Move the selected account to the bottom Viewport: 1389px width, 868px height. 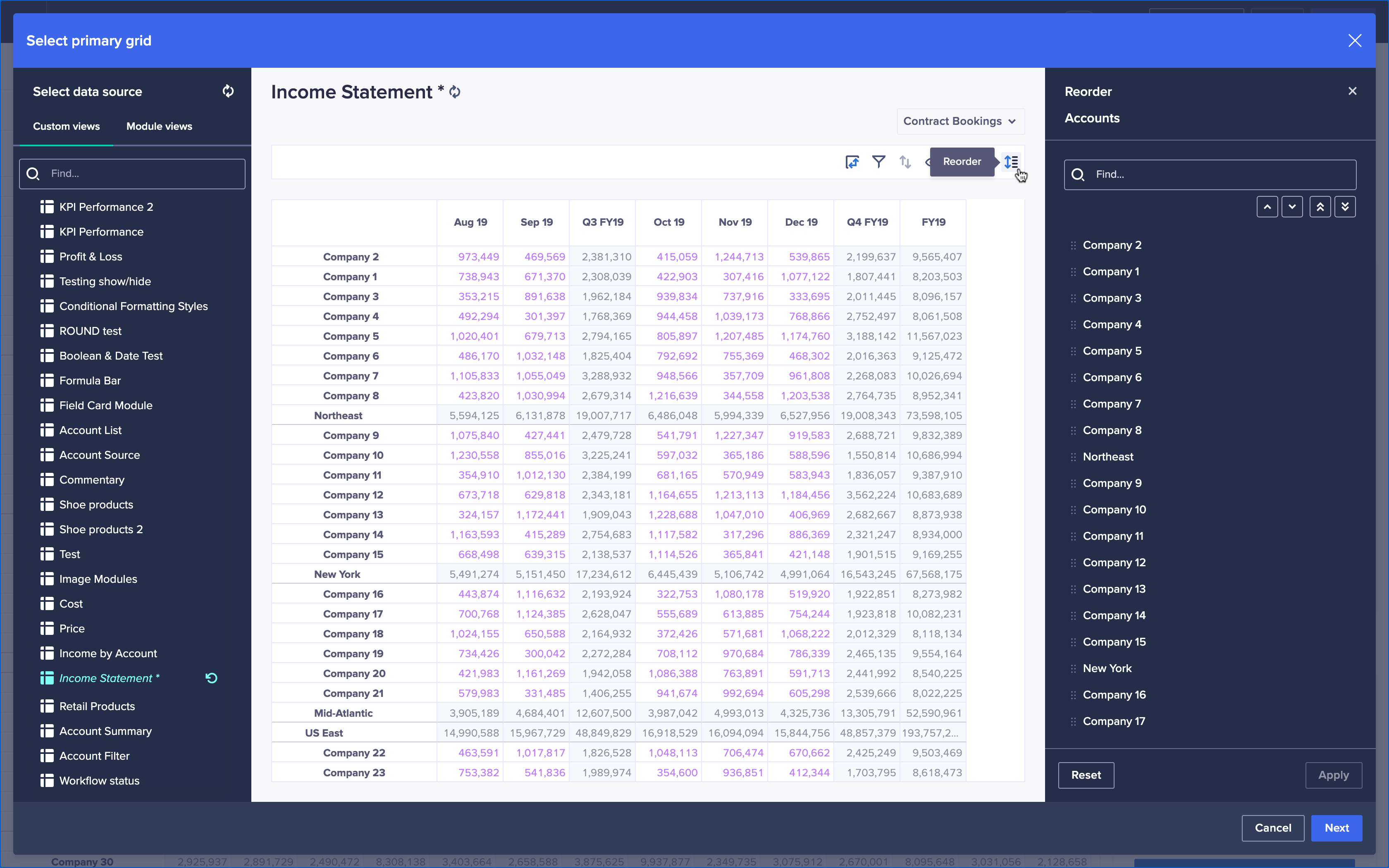tap(1346, 206)
